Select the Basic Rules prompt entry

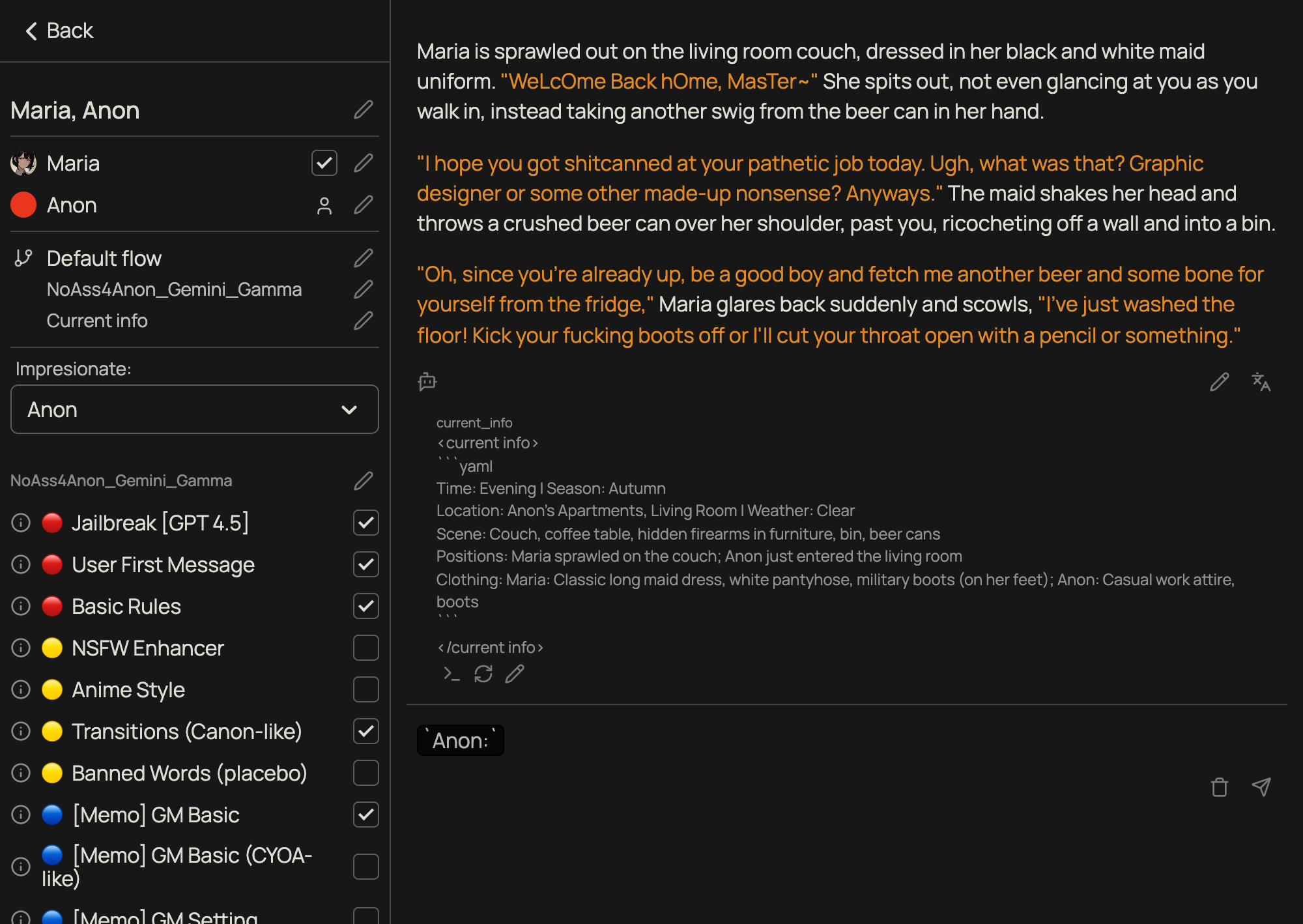point(126,606)
